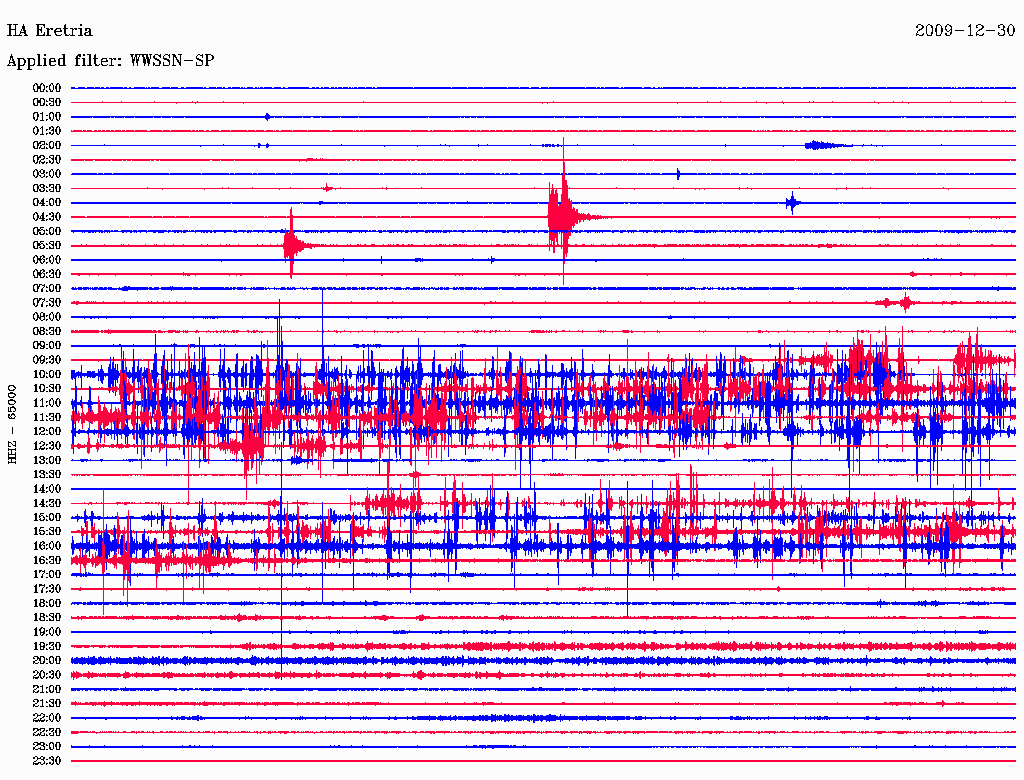This screenshot has width=1024, height=780.
Task: Select the 06:00 time label
Action: pyautogui.click(x=46, y=260)
